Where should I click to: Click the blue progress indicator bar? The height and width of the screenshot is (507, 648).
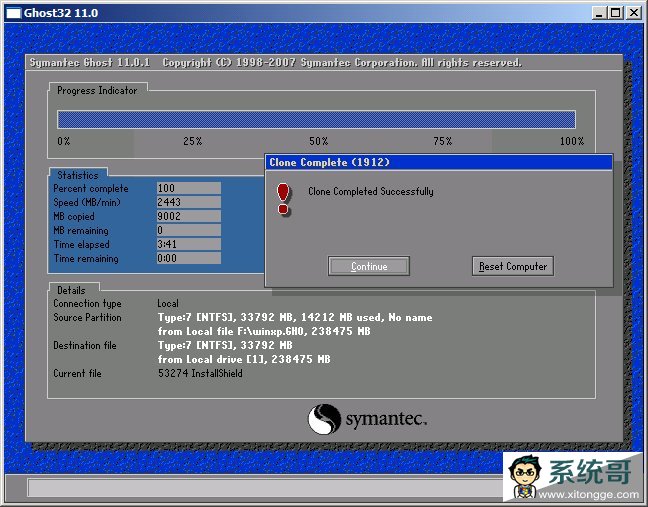point(316,119)
